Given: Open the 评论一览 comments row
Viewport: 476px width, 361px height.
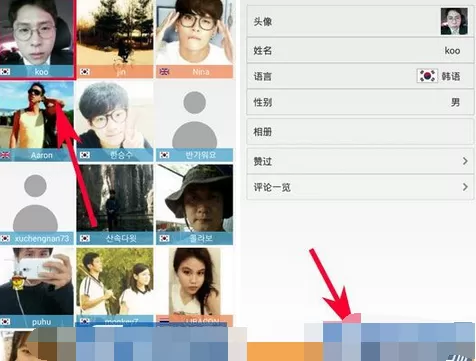Looking at the screenshot, I should pos(360,187).
